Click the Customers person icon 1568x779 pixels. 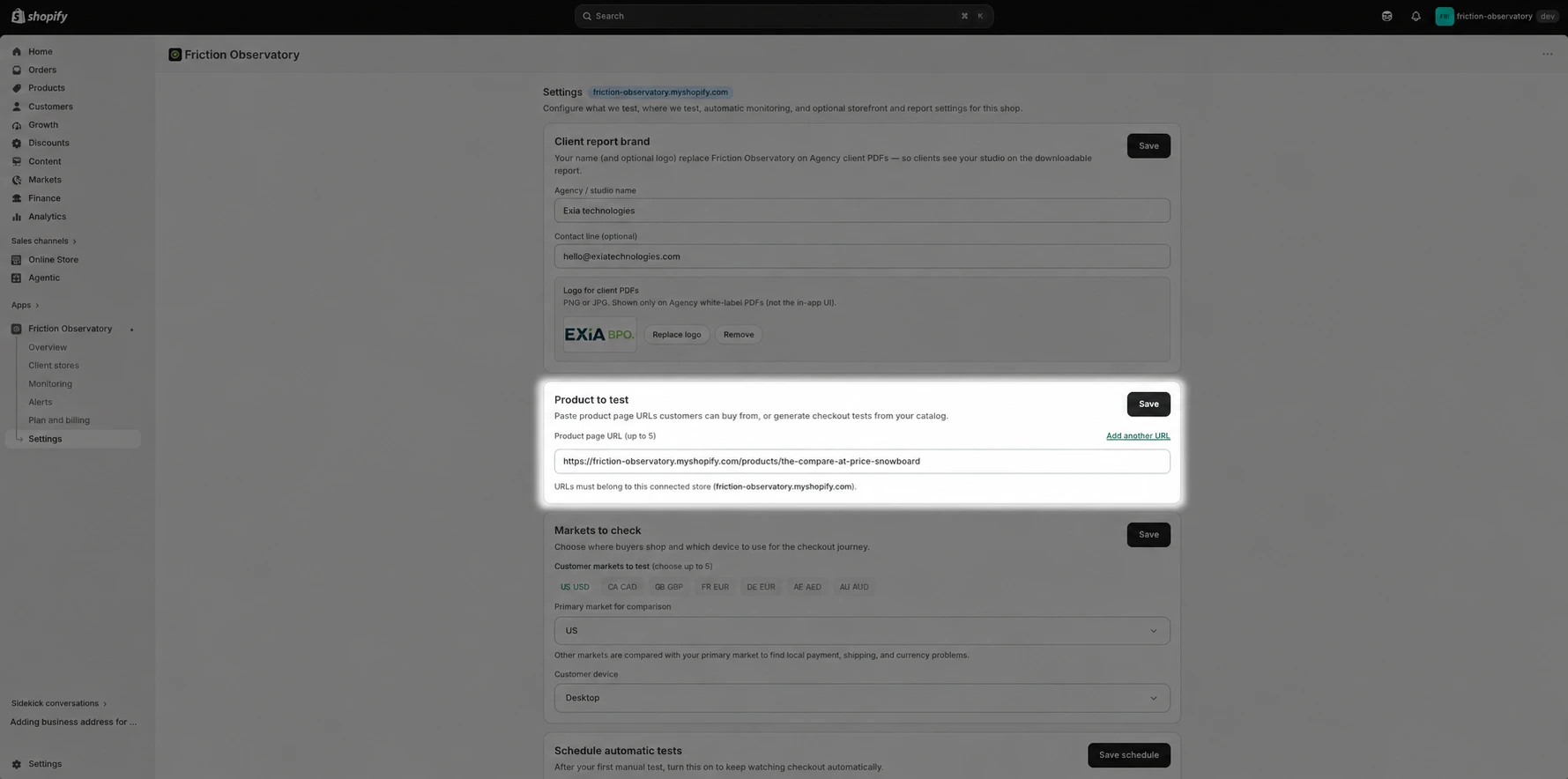pyautogui.click(x=17, y=107)
